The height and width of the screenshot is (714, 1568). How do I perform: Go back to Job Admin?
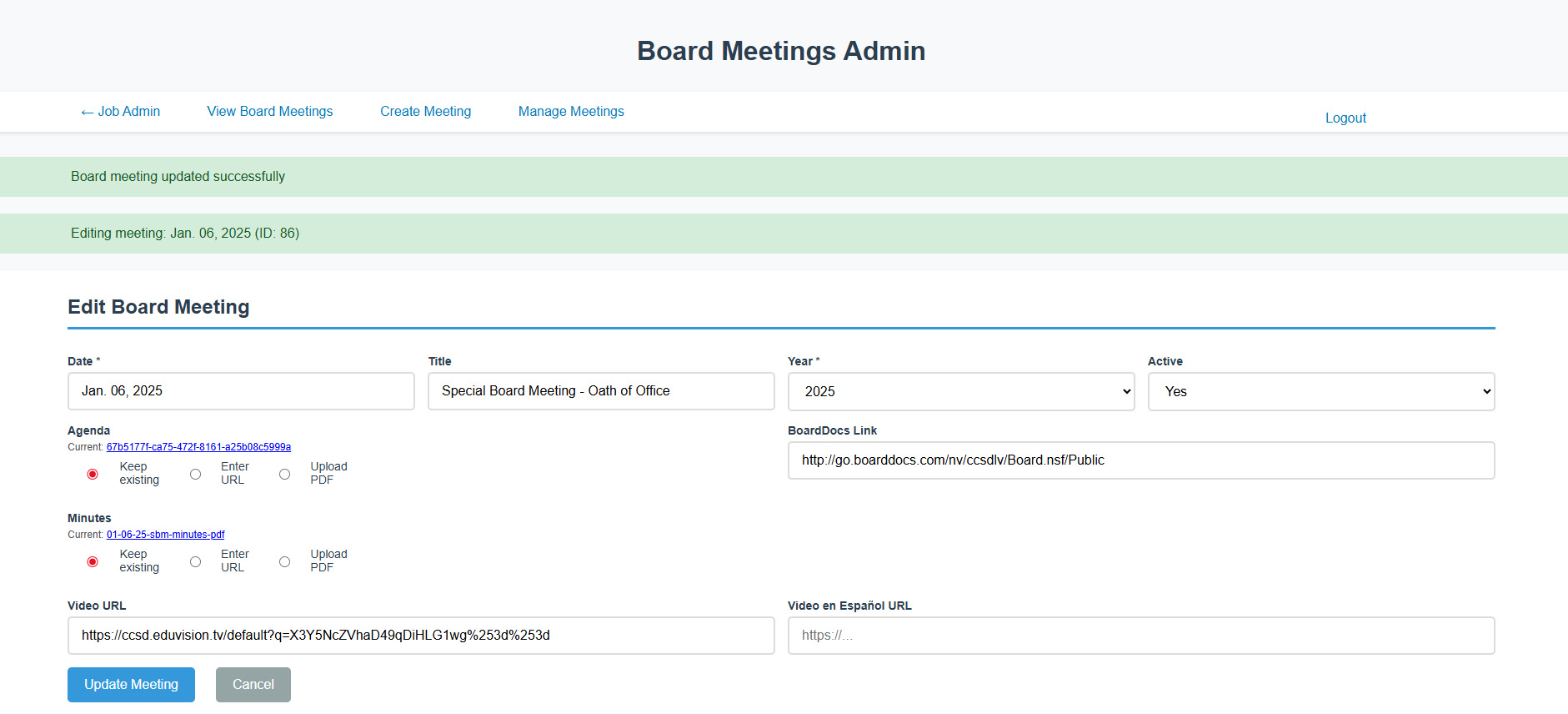[x=120, y=112]
